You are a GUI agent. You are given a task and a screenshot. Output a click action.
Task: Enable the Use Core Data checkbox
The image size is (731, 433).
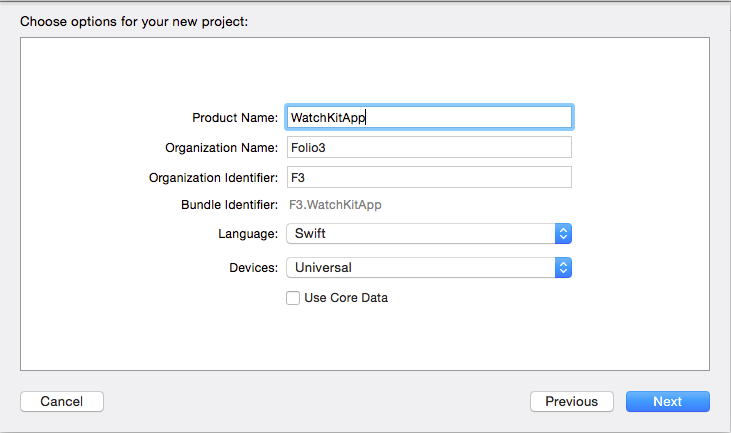(x=293, y=297)
